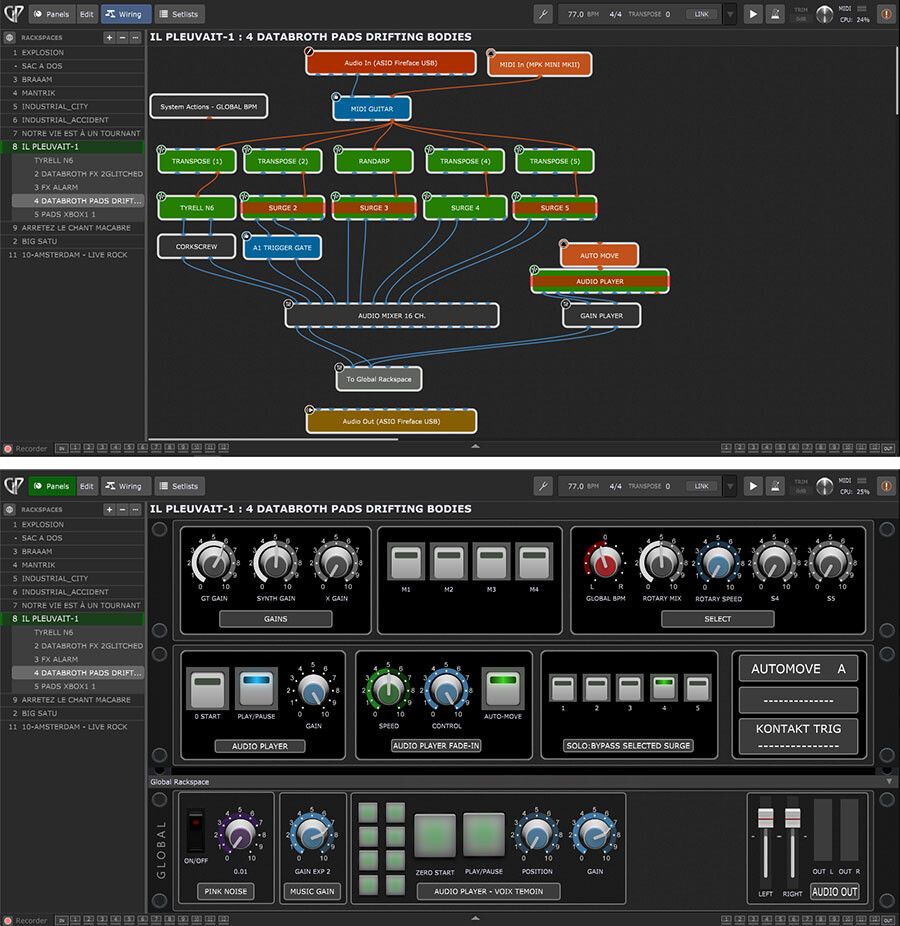The height and width of the screenshot is (926, 900).
Task: Switch to Panels tab in the Wiring window
Action: (x=51, y=14)
